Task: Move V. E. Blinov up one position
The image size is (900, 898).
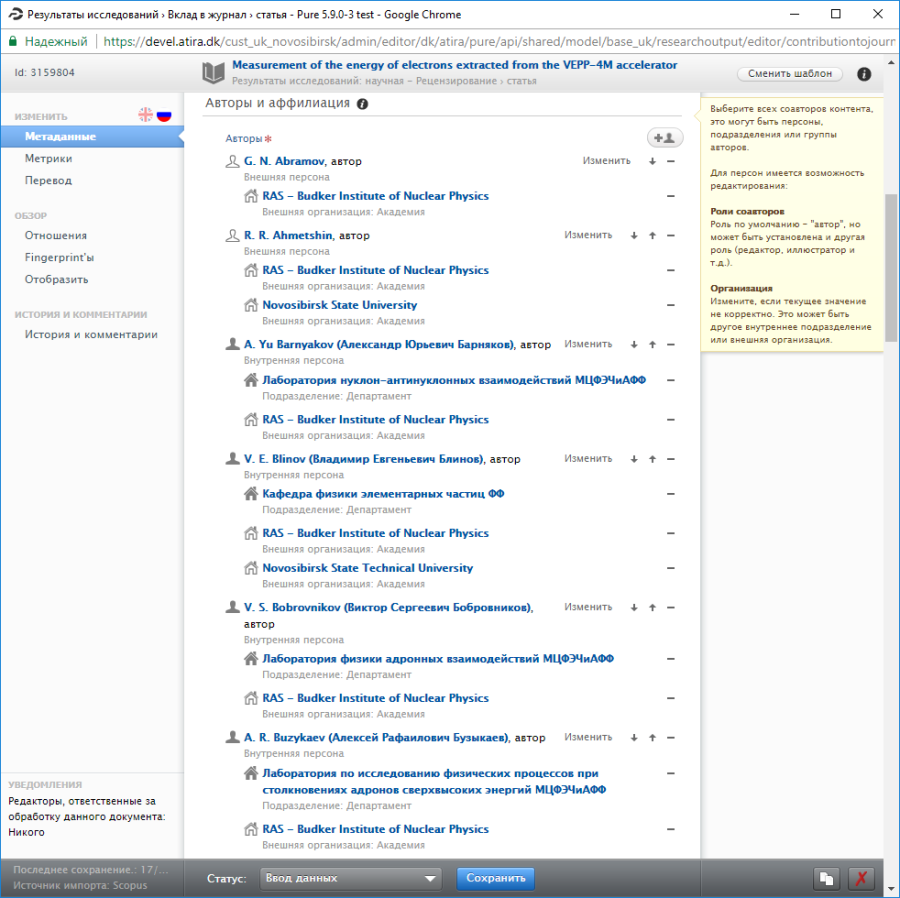Action: (653, 459)
